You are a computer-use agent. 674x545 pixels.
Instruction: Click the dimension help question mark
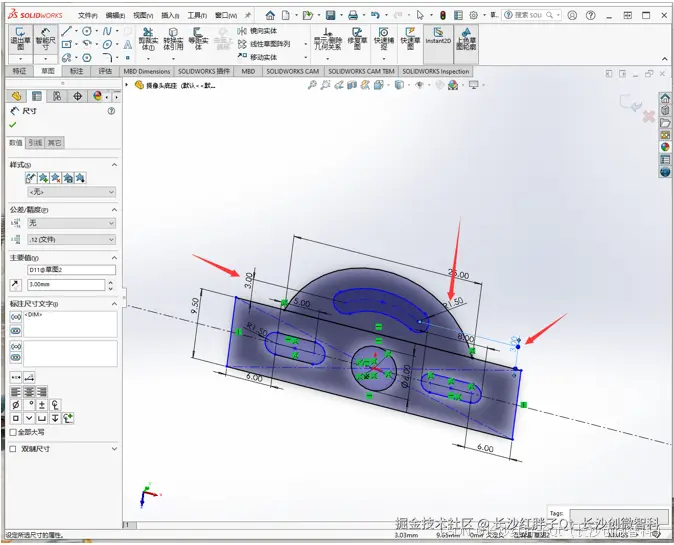click(111, 111)
